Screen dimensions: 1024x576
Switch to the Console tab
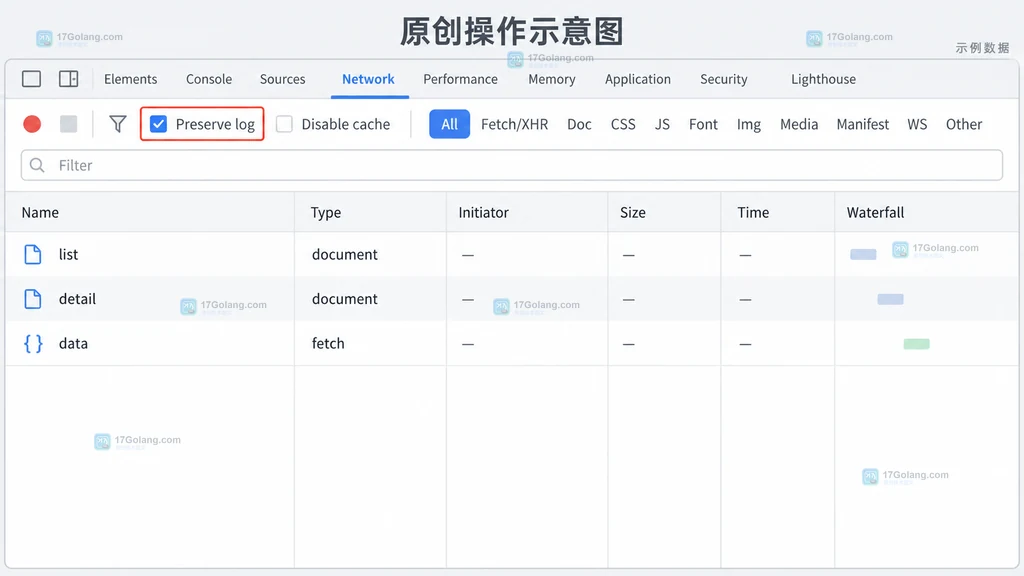tap(209, 79)
